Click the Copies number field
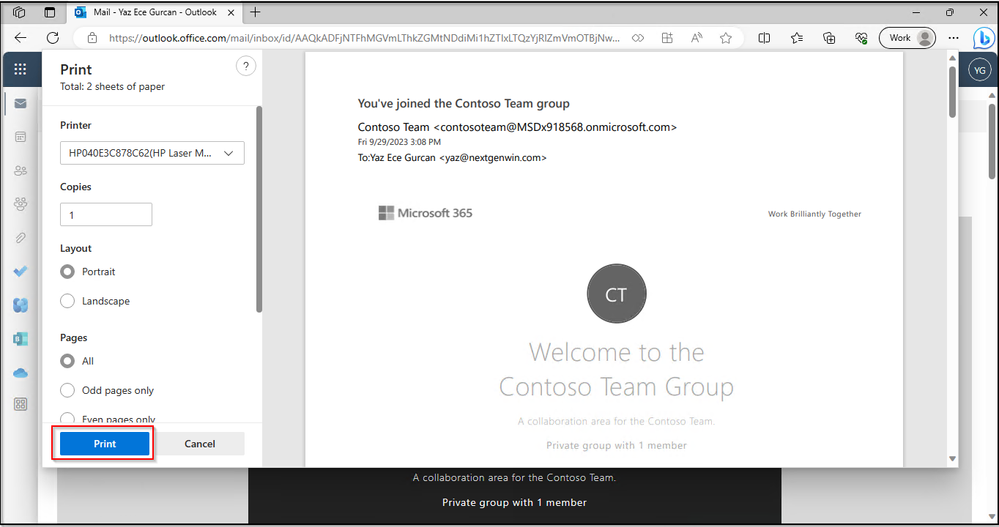999x527 pixels. (x=106, y=215)
